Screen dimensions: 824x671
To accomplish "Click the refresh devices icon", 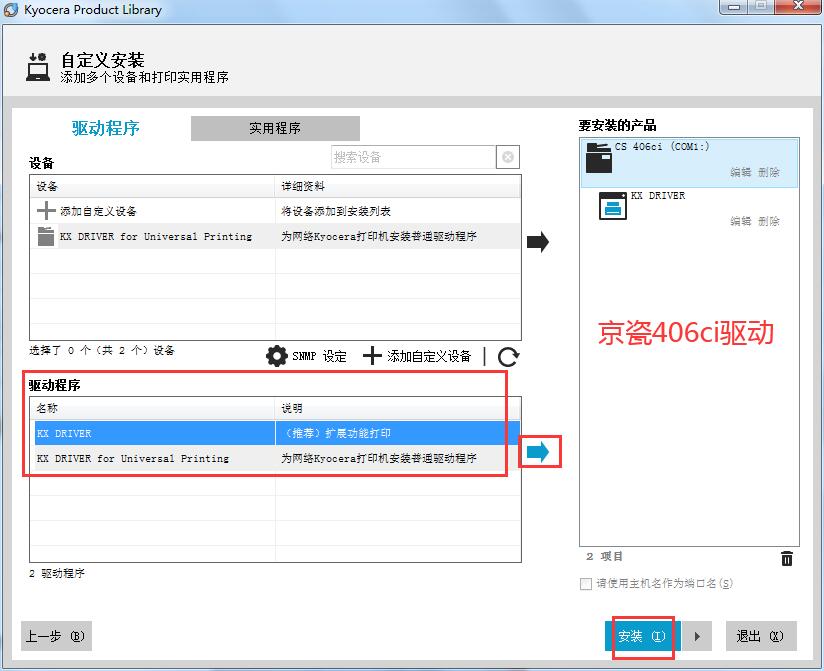I will coord(508,356).
